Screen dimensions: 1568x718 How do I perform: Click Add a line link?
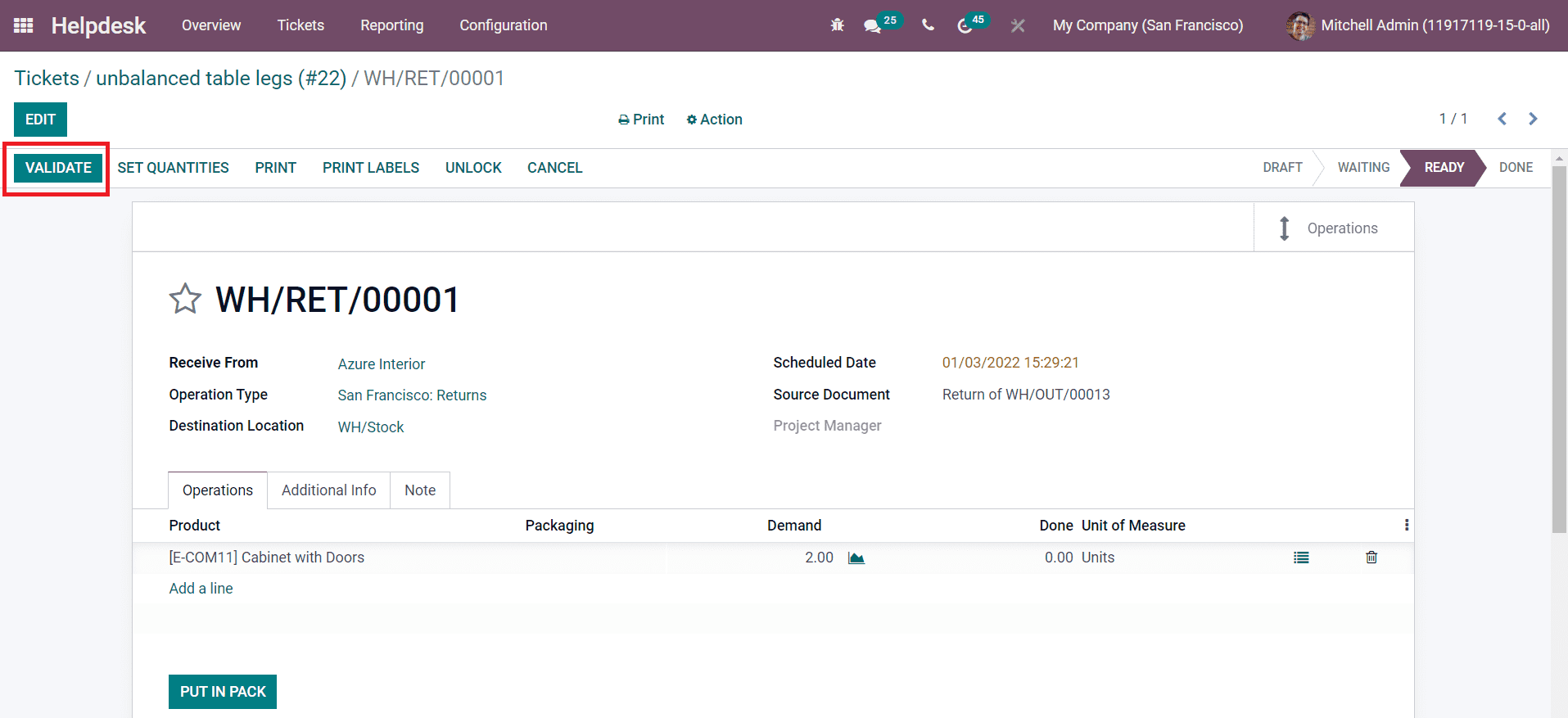coord(201,589)
